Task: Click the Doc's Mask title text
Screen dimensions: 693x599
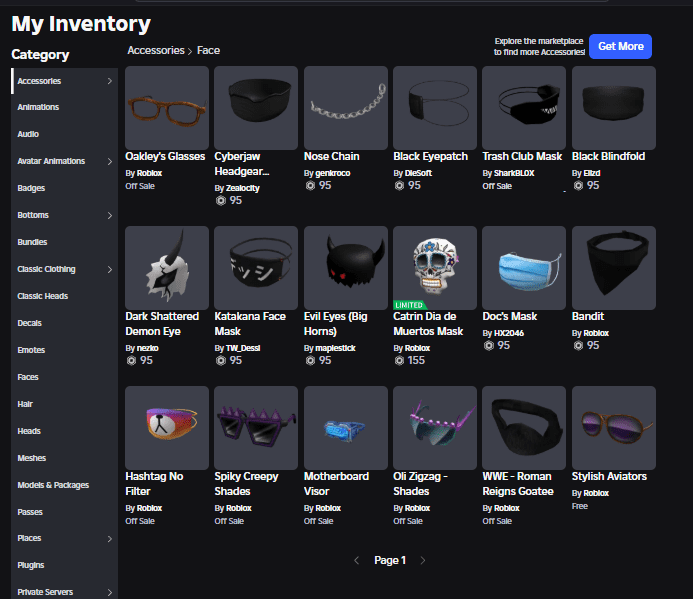Action: [x=510, y=316]
